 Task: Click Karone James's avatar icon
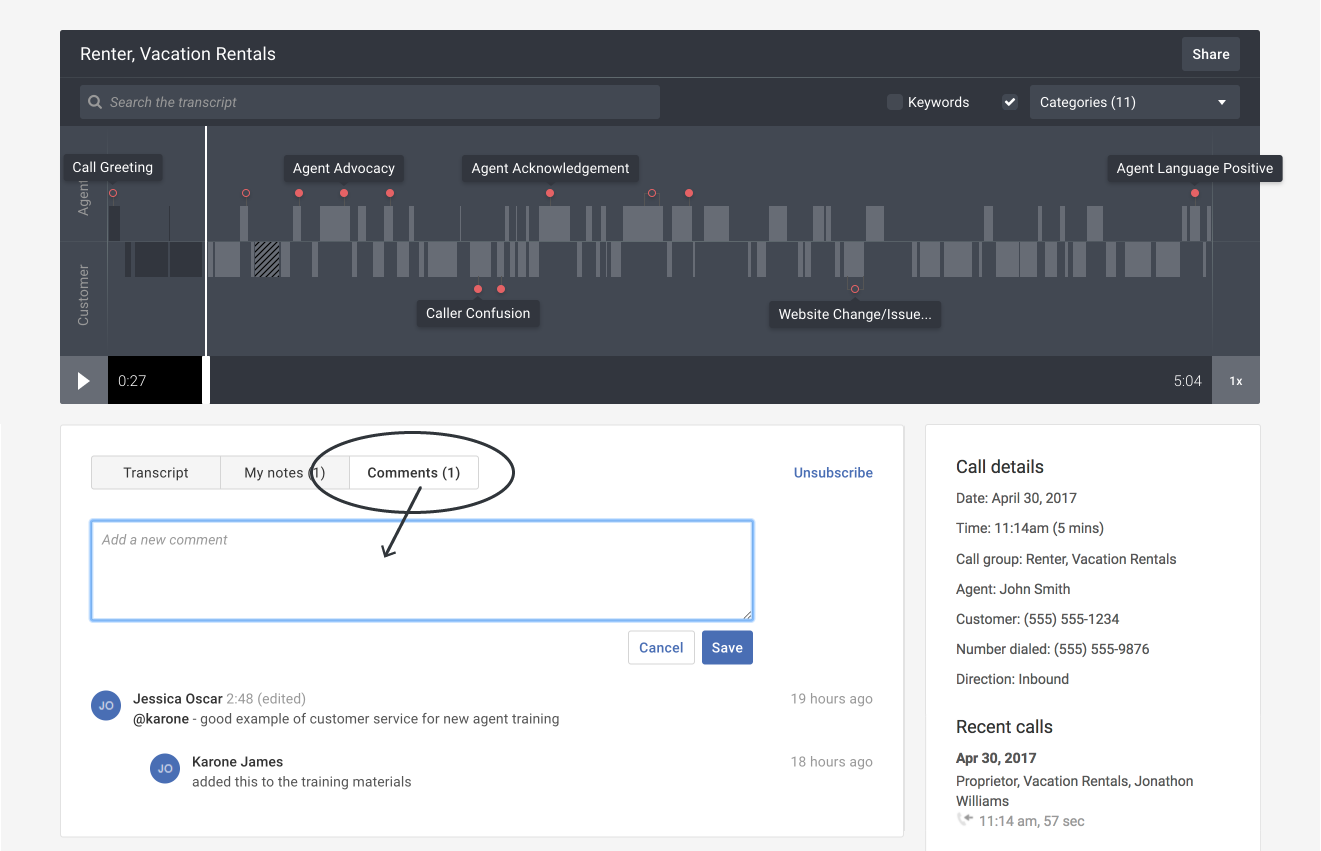165,768
